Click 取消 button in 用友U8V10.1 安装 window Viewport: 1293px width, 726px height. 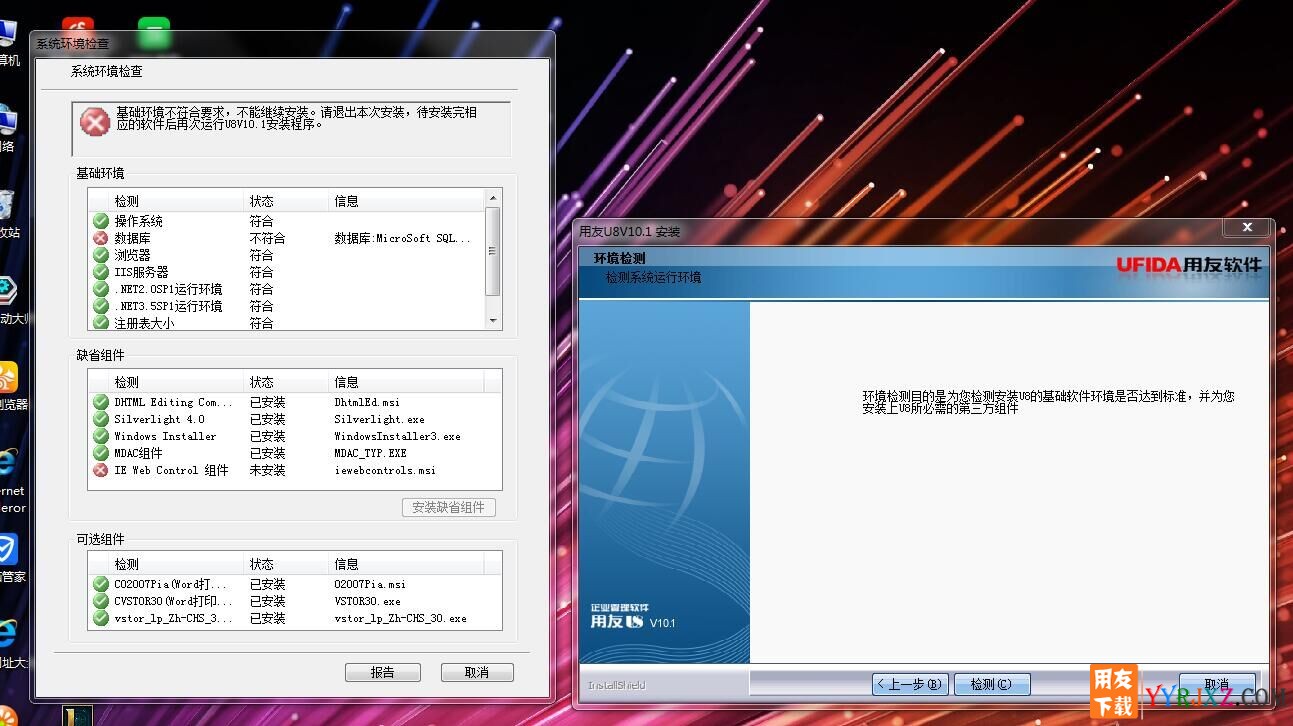click(1217, 685)
